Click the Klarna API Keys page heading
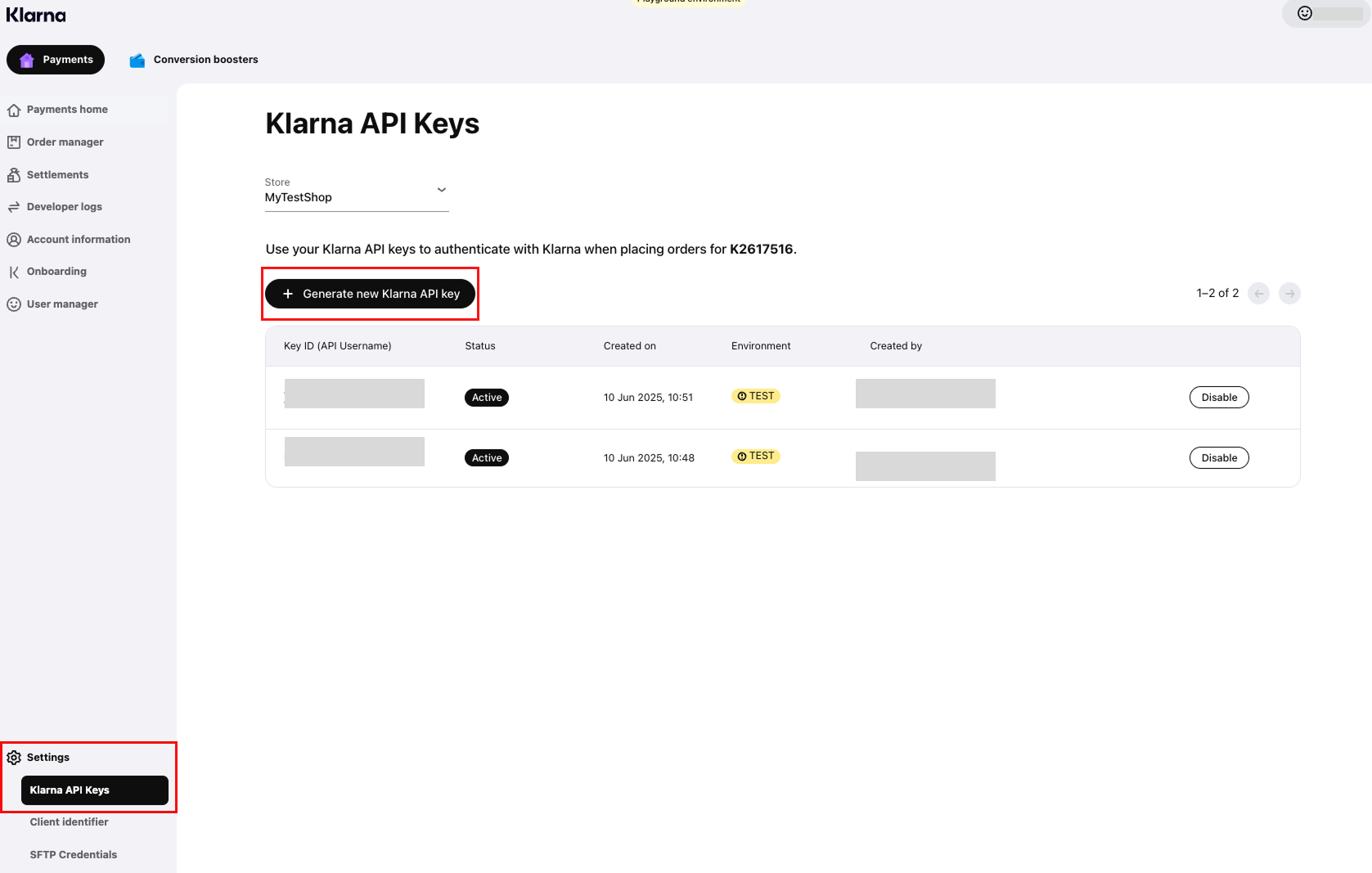Image resolution: width=1372 pixels, height=873 pixels. pyautogui.click(x=372, y=124)
